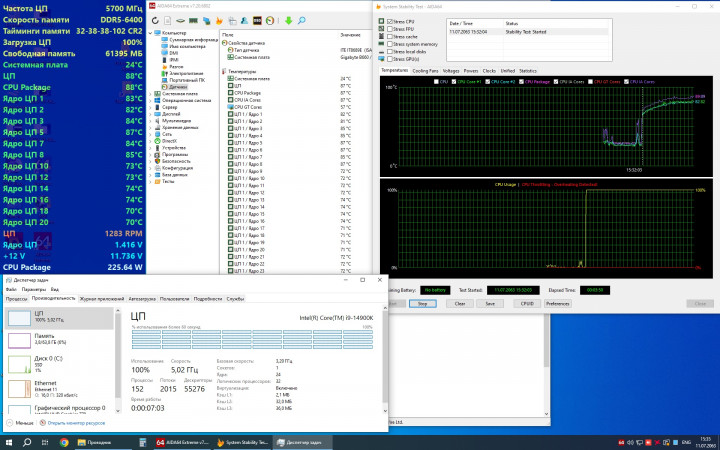Switch to Cooling Fans tab

click(x=425, y=71)
